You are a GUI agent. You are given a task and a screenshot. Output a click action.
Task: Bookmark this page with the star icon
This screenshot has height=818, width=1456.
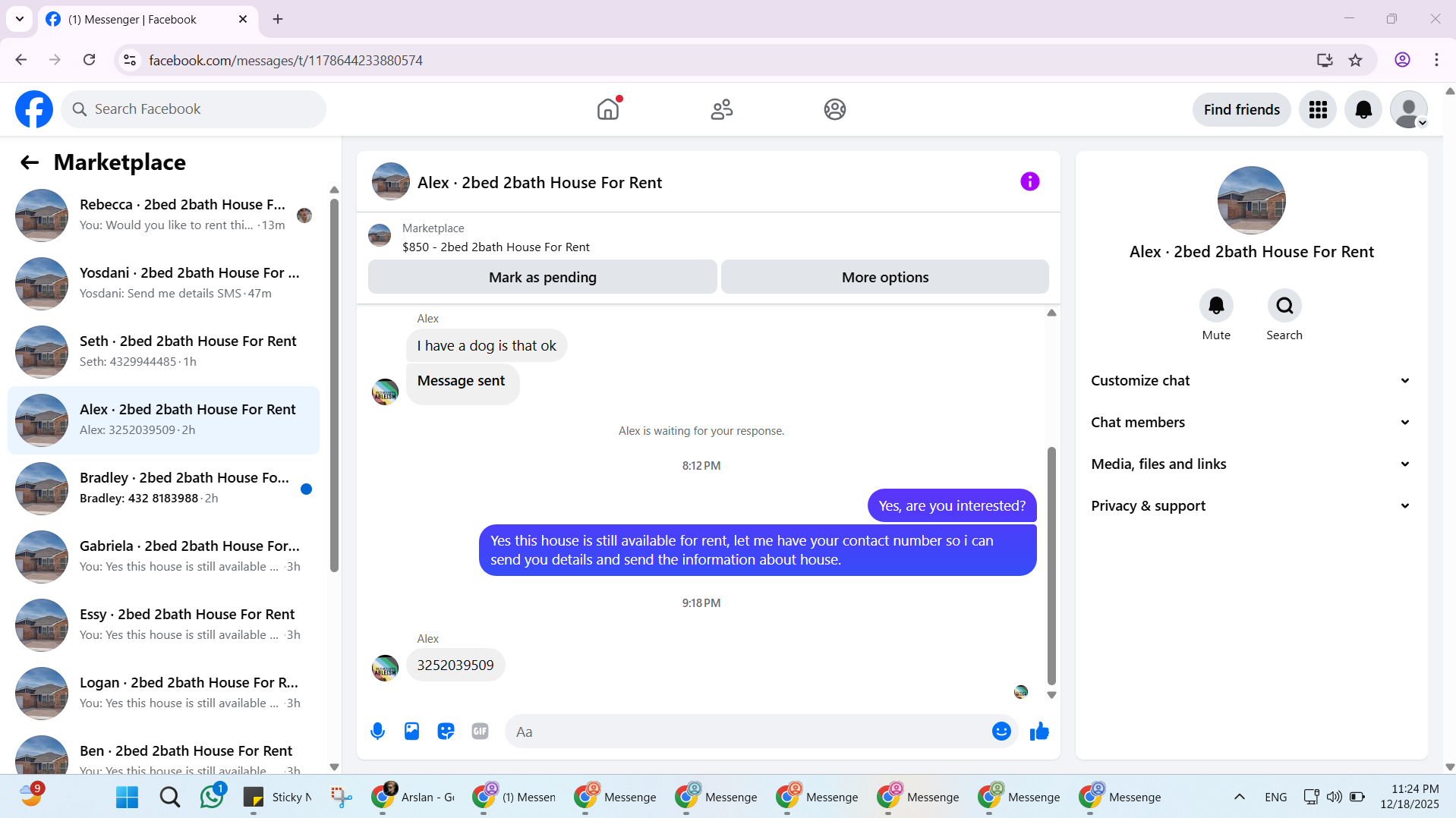coord(1355,60)
